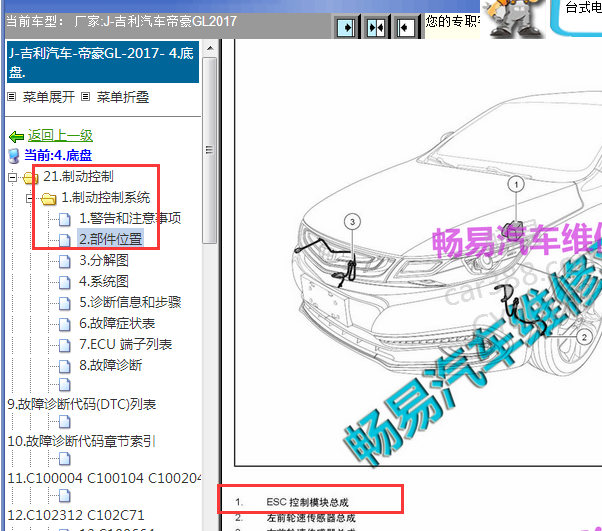Click the J-吉利汽车-帝豪GL-2017- 4.底盘 header
Viewport: 602px width, 531px height.
point(103,62)
